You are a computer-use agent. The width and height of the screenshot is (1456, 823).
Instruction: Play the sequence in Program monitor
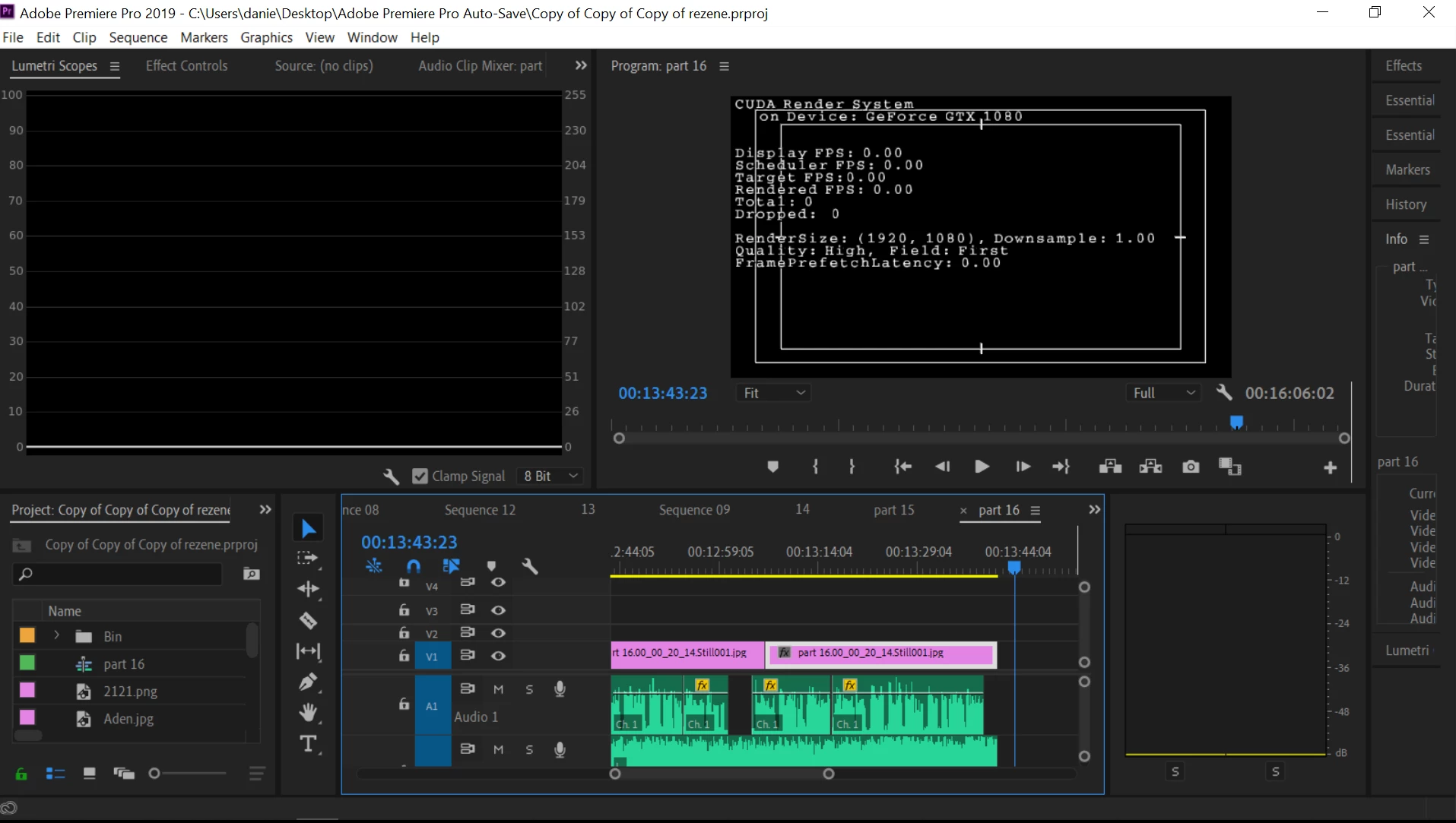tap(982, 467)
